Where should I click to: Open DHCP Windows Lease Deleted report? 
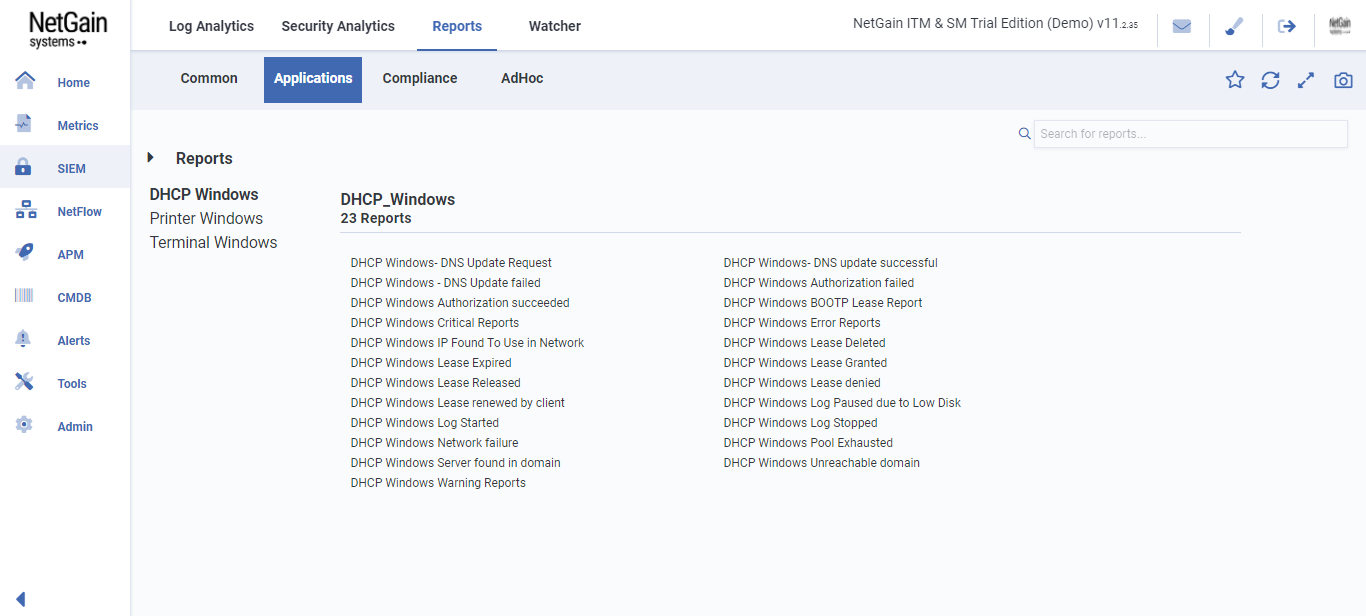(x=804, y=342)
